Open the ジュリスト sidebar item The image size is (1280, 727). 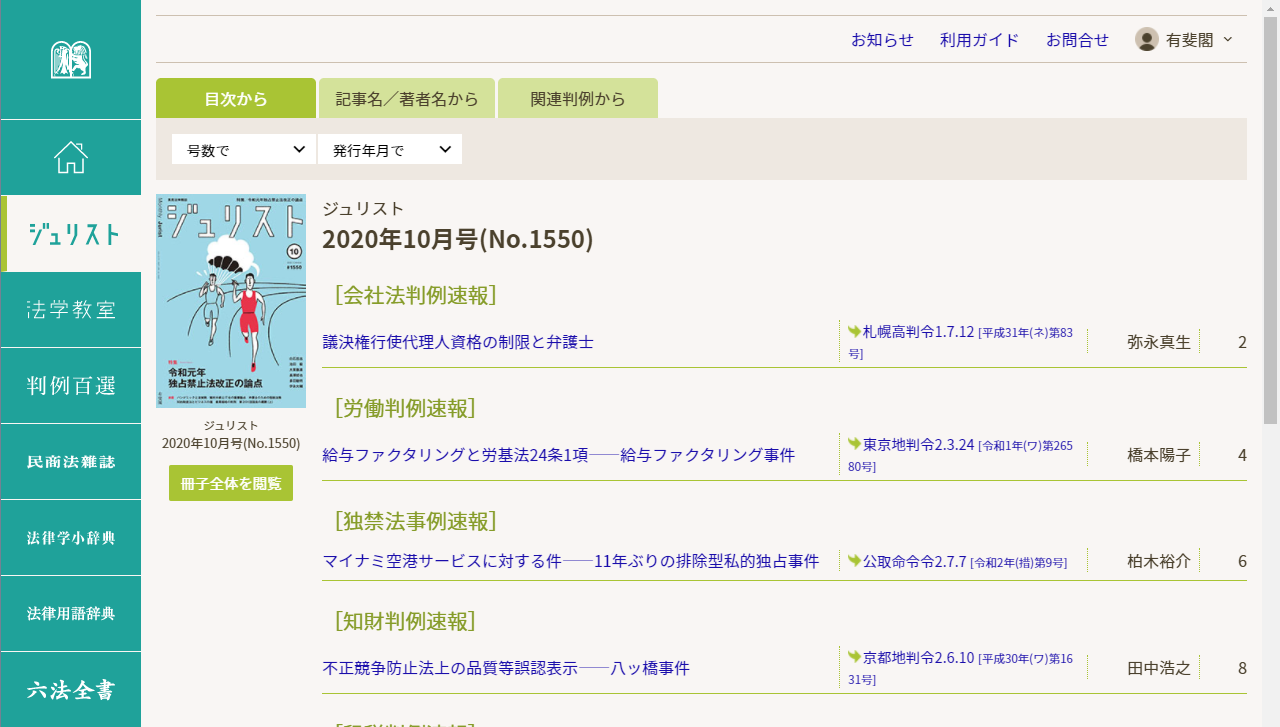[x=71, y=234]
